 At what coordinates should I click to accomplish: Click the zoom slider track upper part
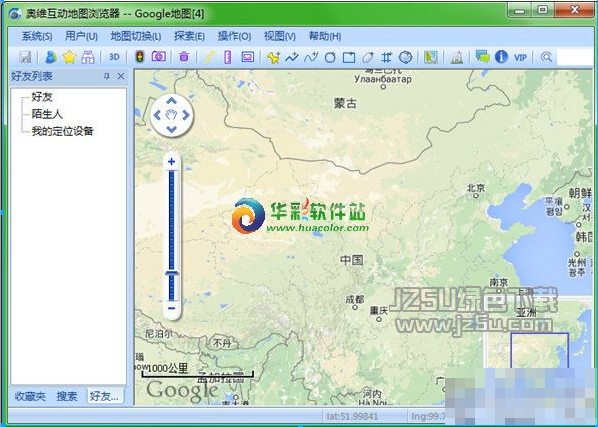(172, 219)
